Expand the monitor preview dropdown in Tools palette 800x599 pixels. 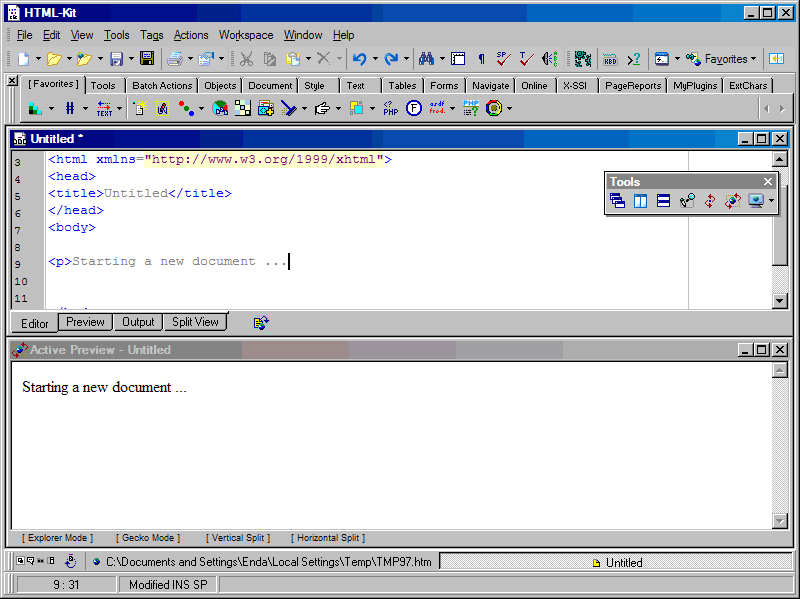(771, 201)
